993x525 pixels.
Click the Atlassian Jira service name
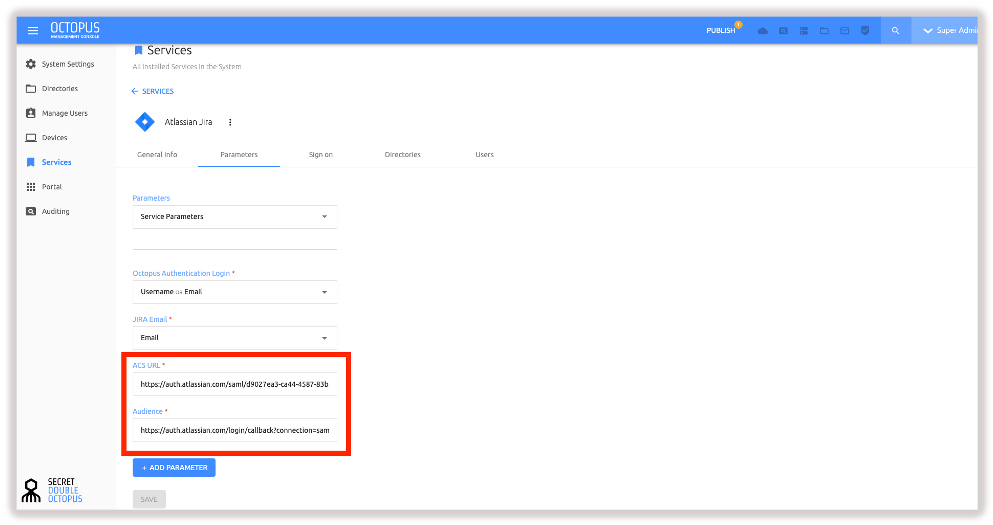coord(188,122)
